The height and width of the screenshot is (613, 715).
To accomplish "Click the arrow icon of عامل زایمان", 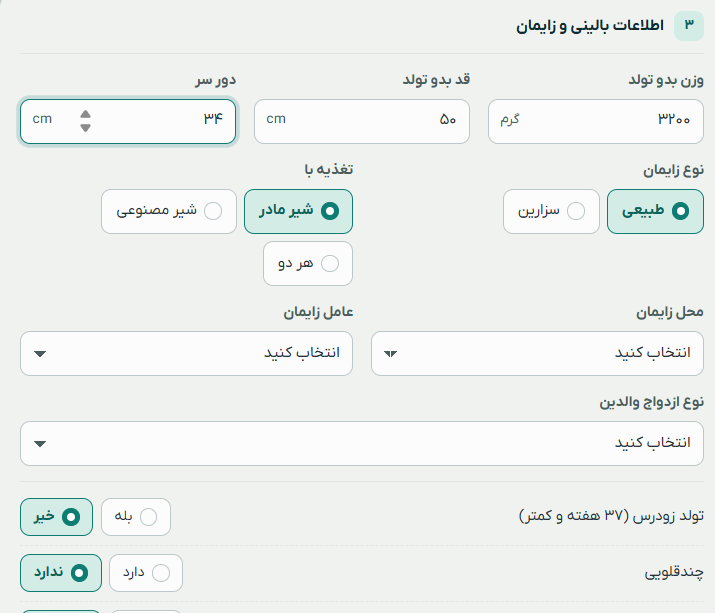I will (x=40, y=353).
